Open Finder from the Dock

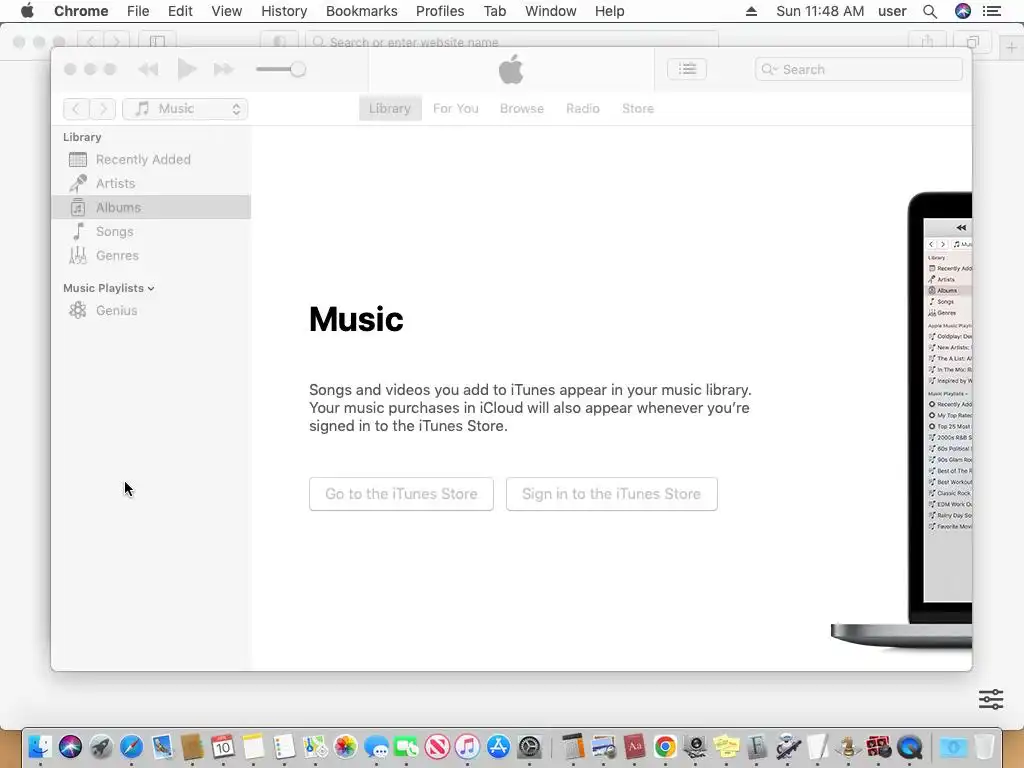point(40,747)
